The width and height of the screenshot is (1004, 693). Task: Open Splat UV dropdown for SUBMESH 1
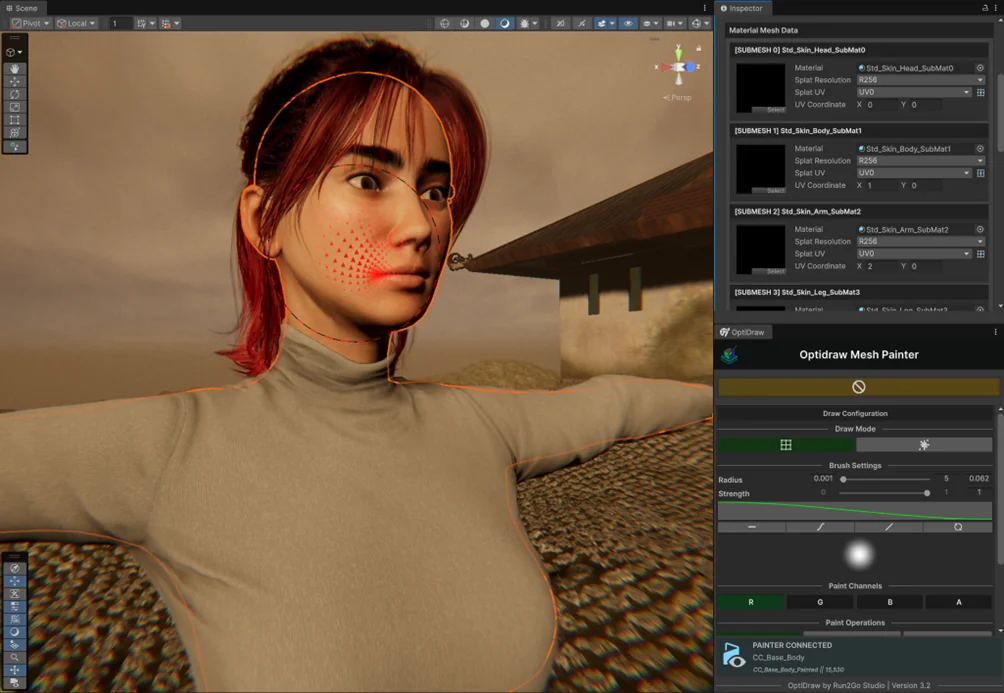point(914,173)
